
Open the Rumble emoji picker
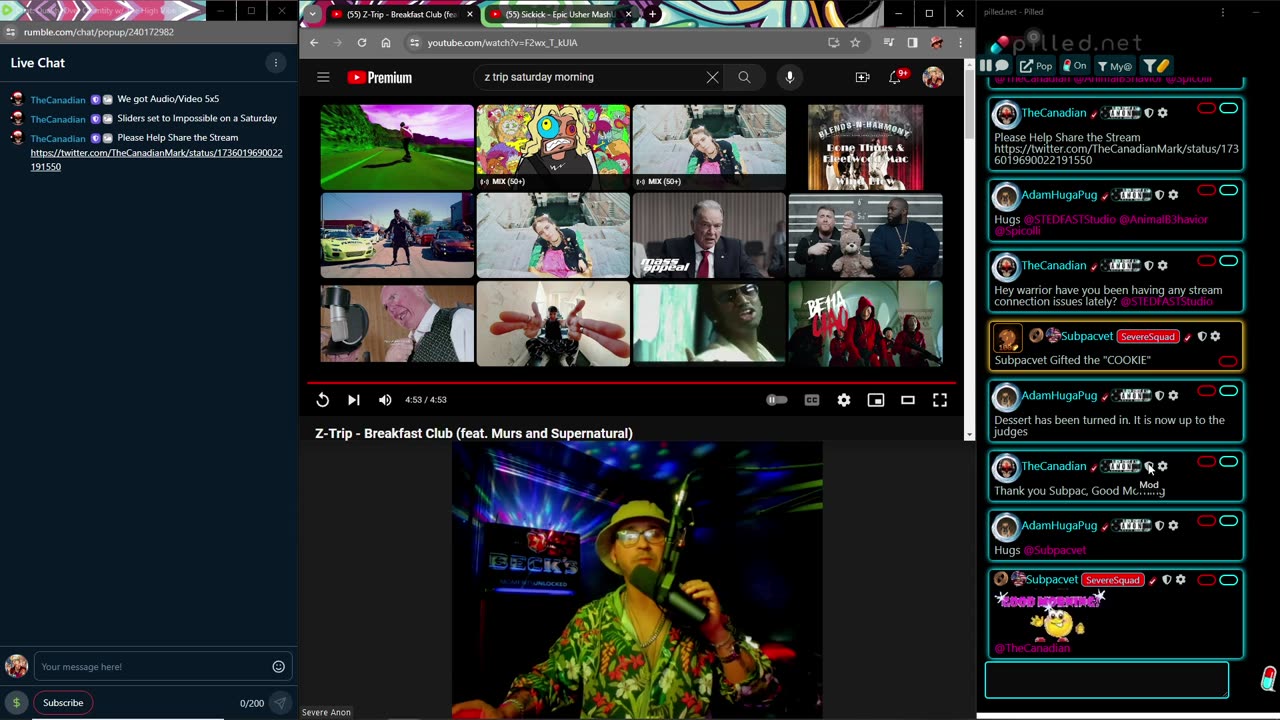[x=278, y=667]
